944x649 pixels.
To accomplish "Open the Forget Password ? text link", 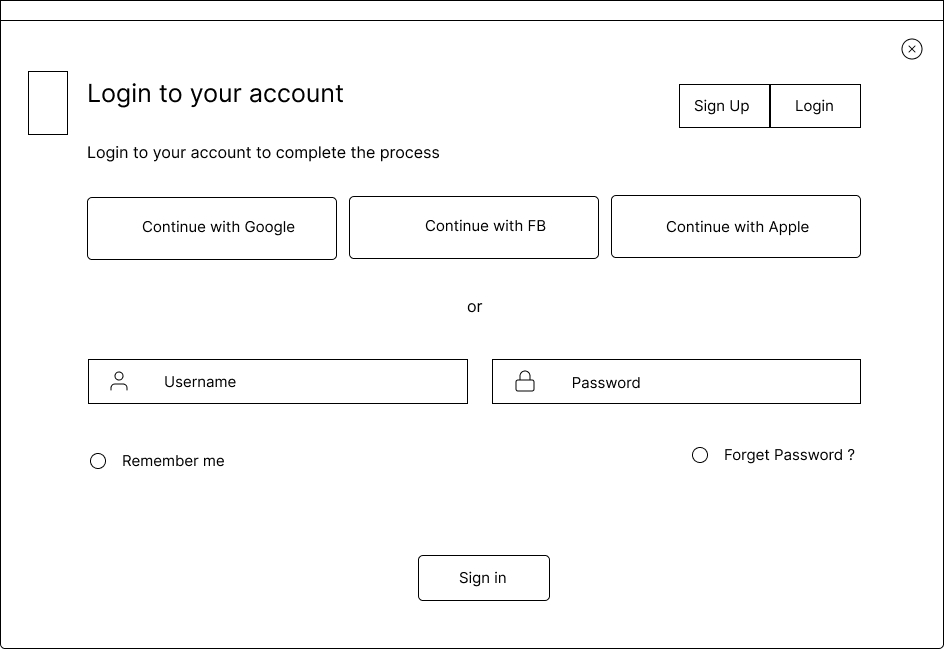I will (789, 455).
